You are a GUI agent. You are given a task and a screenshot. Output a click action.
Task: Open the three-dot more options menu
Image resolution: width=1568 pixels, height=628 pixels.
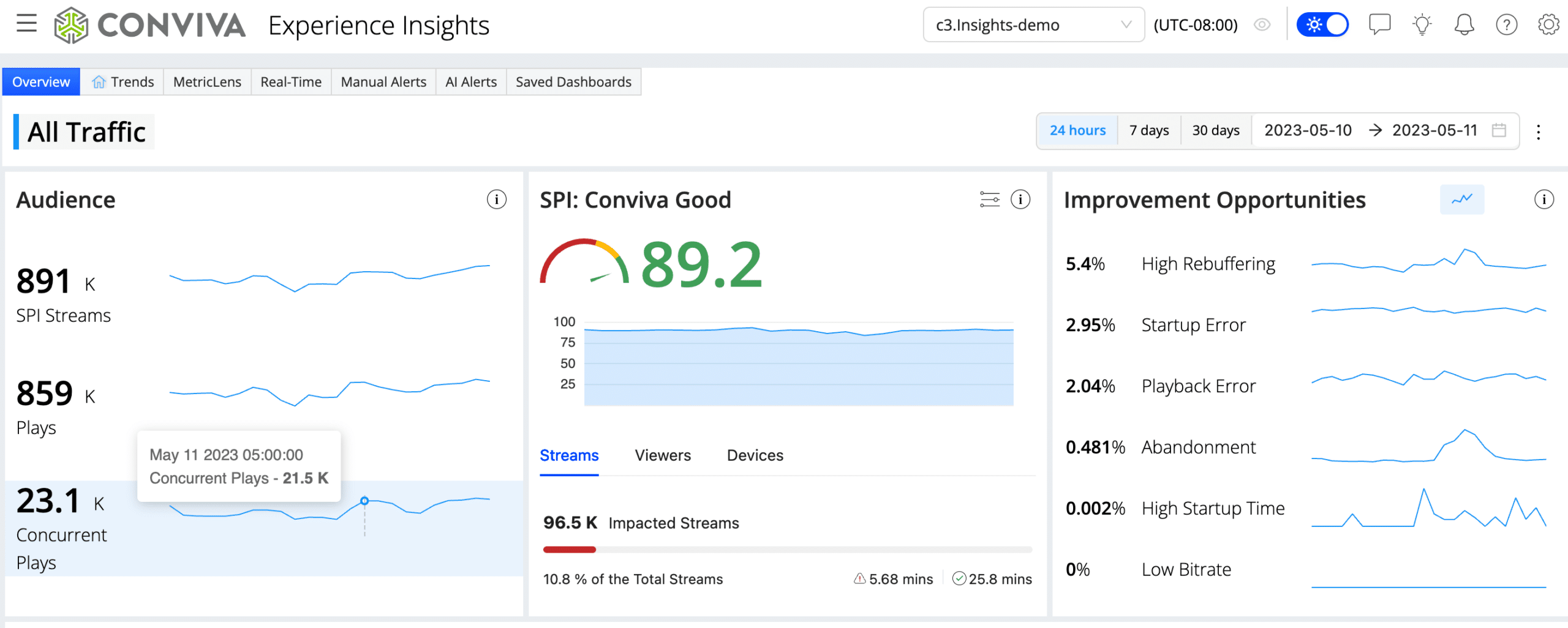(x=1538, y=132)
